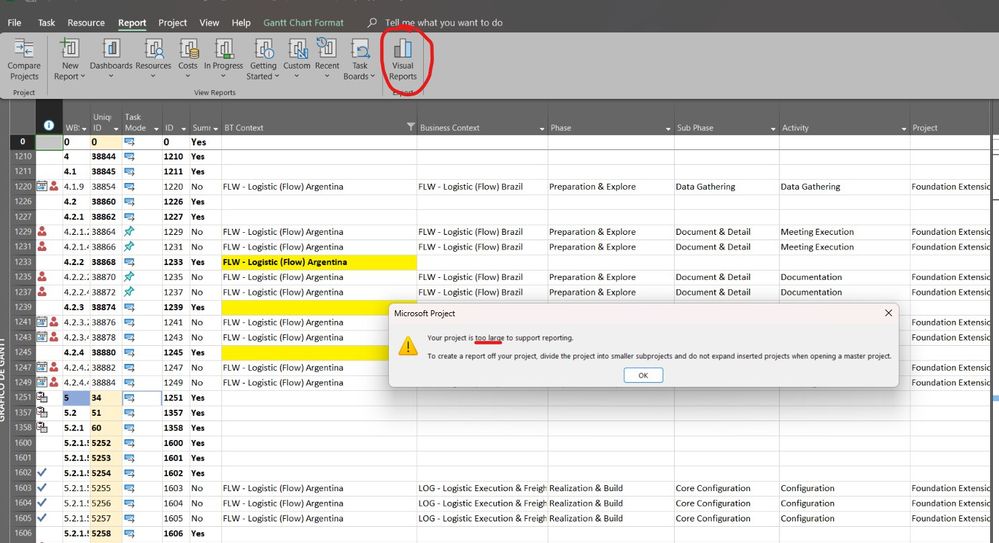Open the Help tab
Screen dimensions: 999x543
[241, 22]
